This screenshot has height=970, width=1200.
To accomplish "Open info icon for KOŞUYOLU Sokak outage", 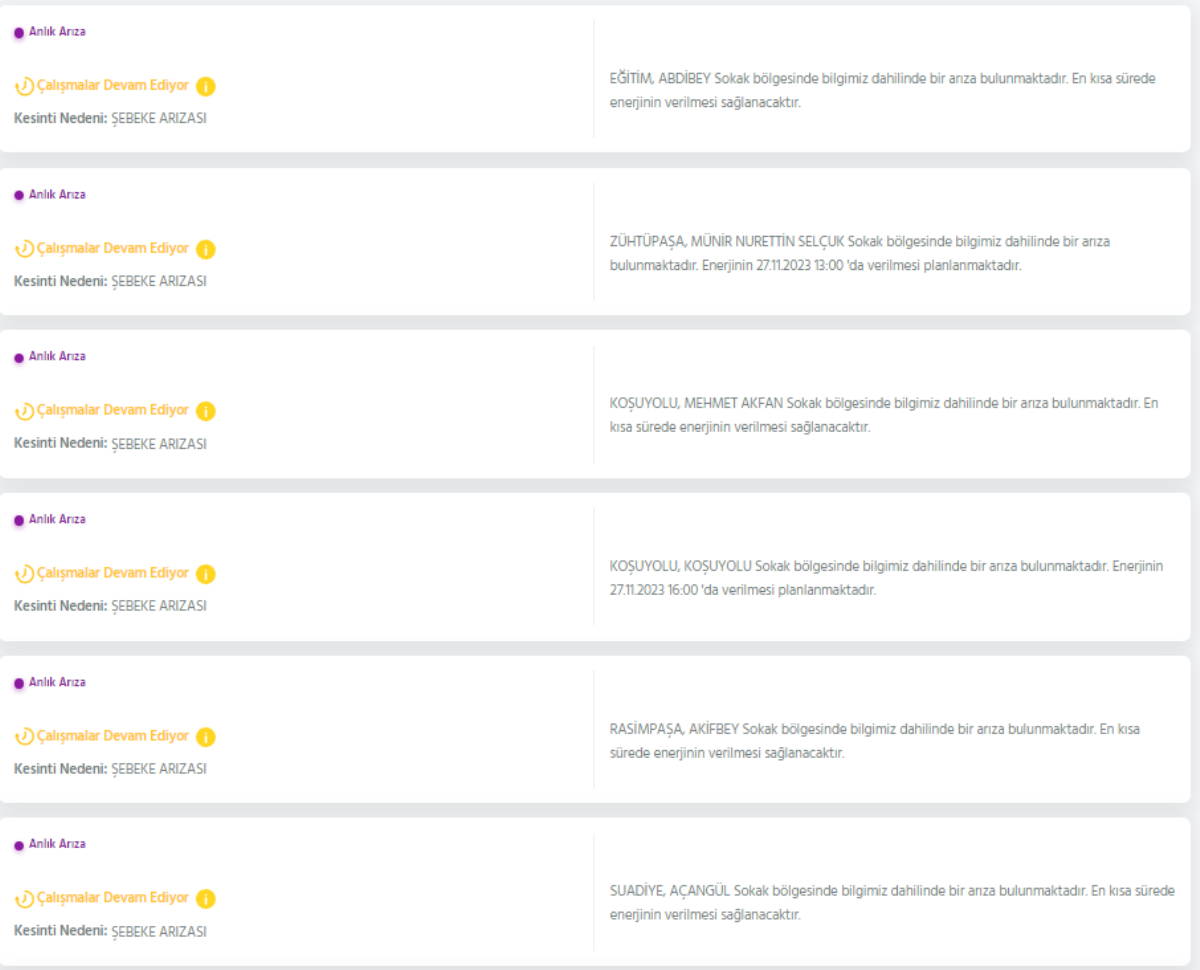I will 205,574.
